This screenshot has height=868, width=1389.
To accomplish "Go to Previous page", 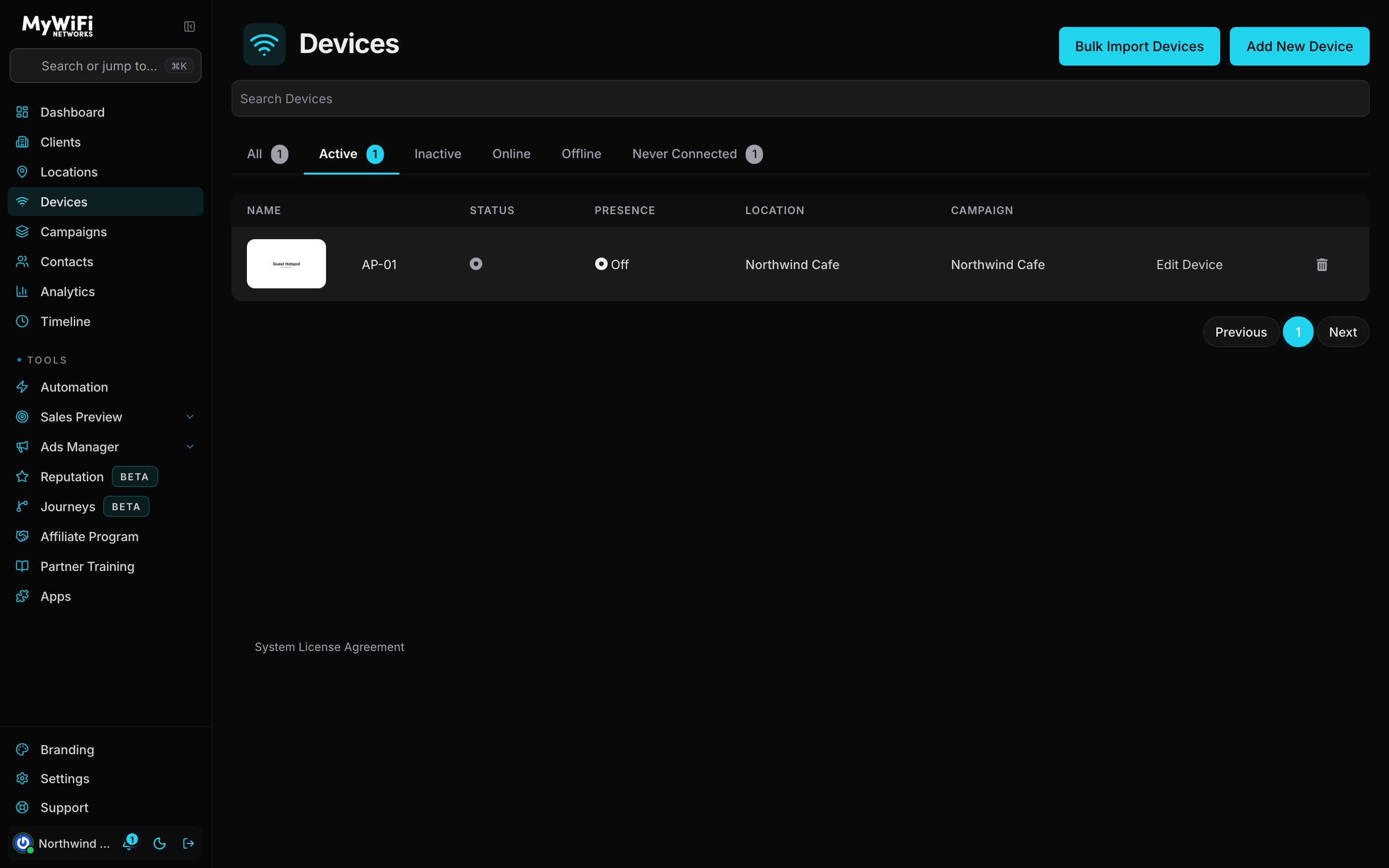I will pos(1241,332).
